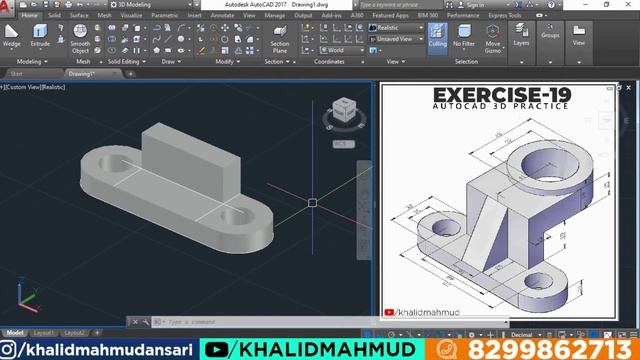Switch to the Home ribbon tab
Viewport: 640px width, 360px height.
[x=29, y=16]
